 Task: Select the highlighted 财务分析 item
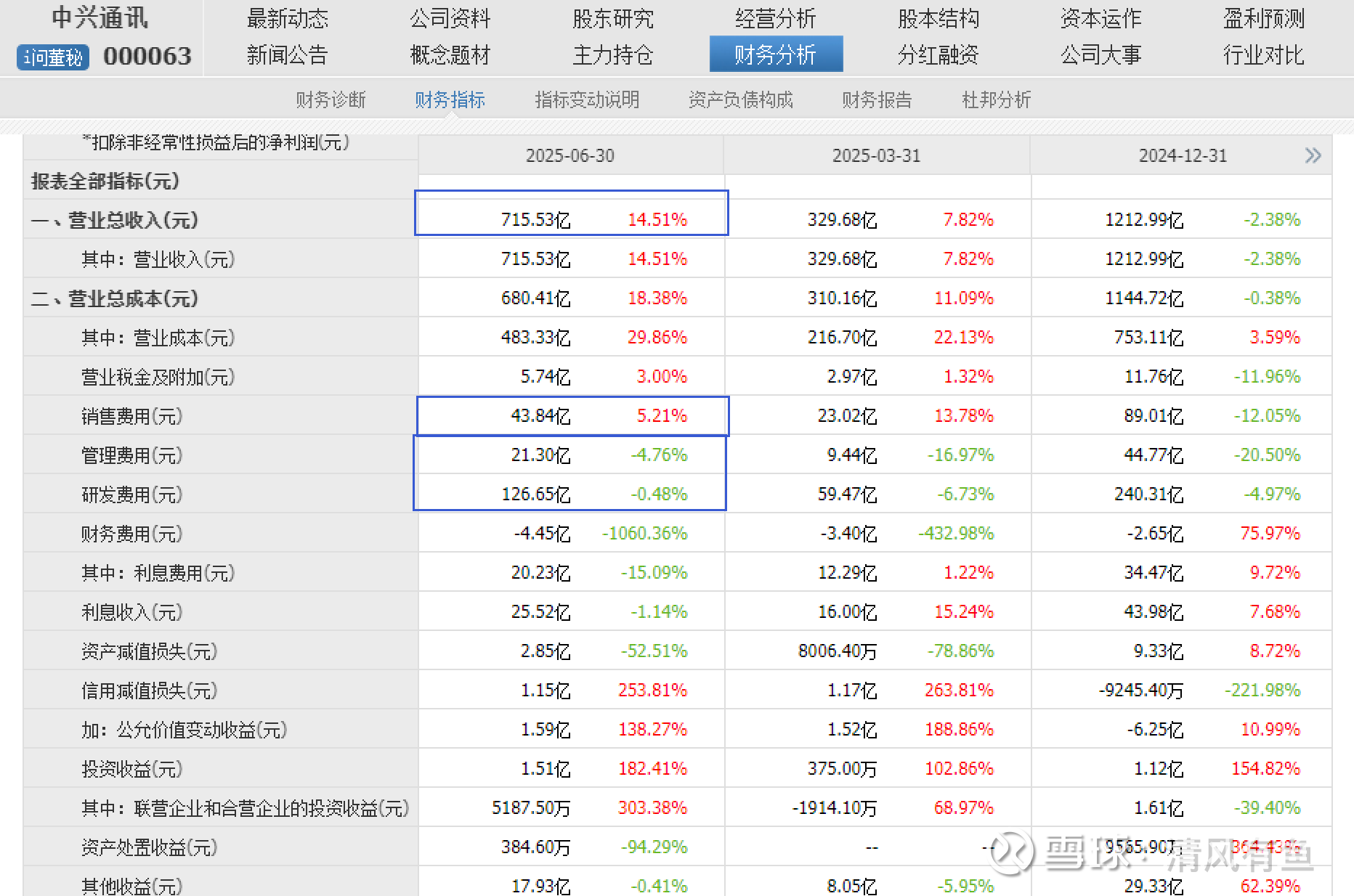click(776, 54)
